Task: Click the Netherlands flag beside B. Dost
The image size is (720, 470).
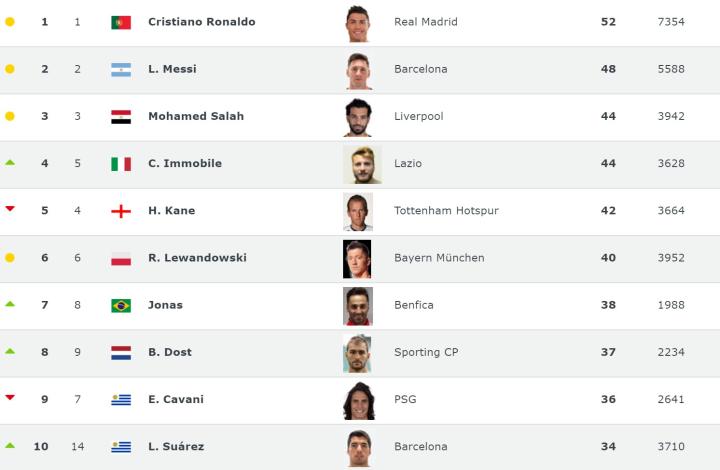Action: [x=121, y=352]
